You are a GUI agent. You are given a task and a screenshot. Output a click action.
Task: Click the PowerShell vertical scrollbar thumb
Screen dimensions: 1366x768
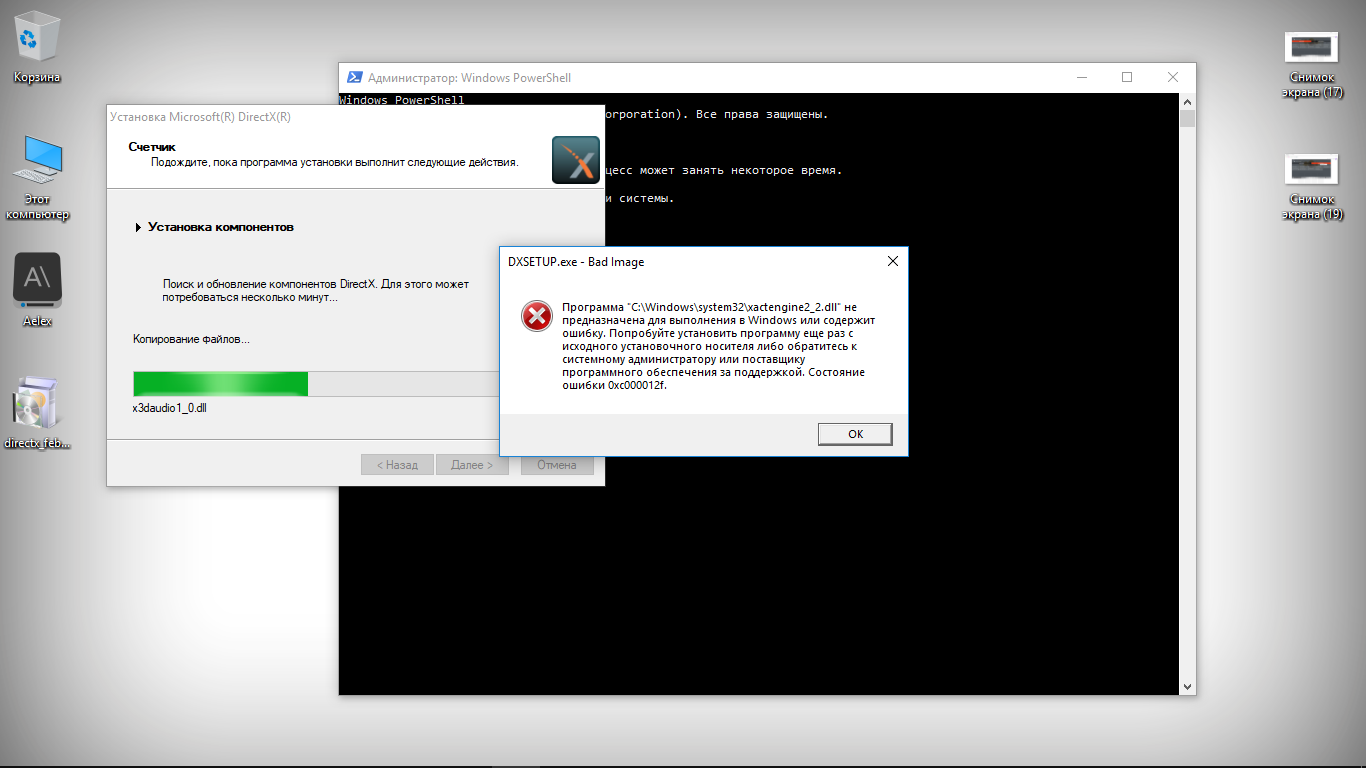1188,119
